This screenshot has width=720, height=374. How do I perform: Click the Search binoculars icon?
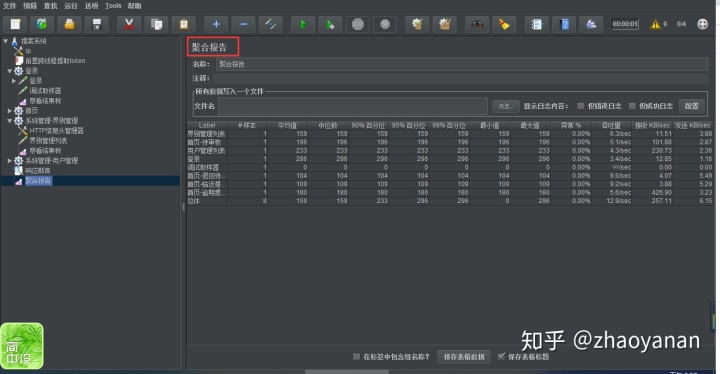pyautogui.click(x=477, y=24)
